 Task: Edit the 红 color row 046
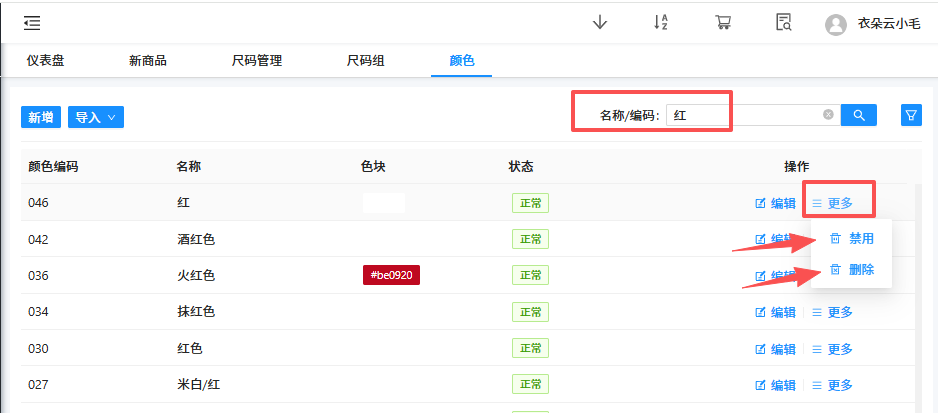776,203
